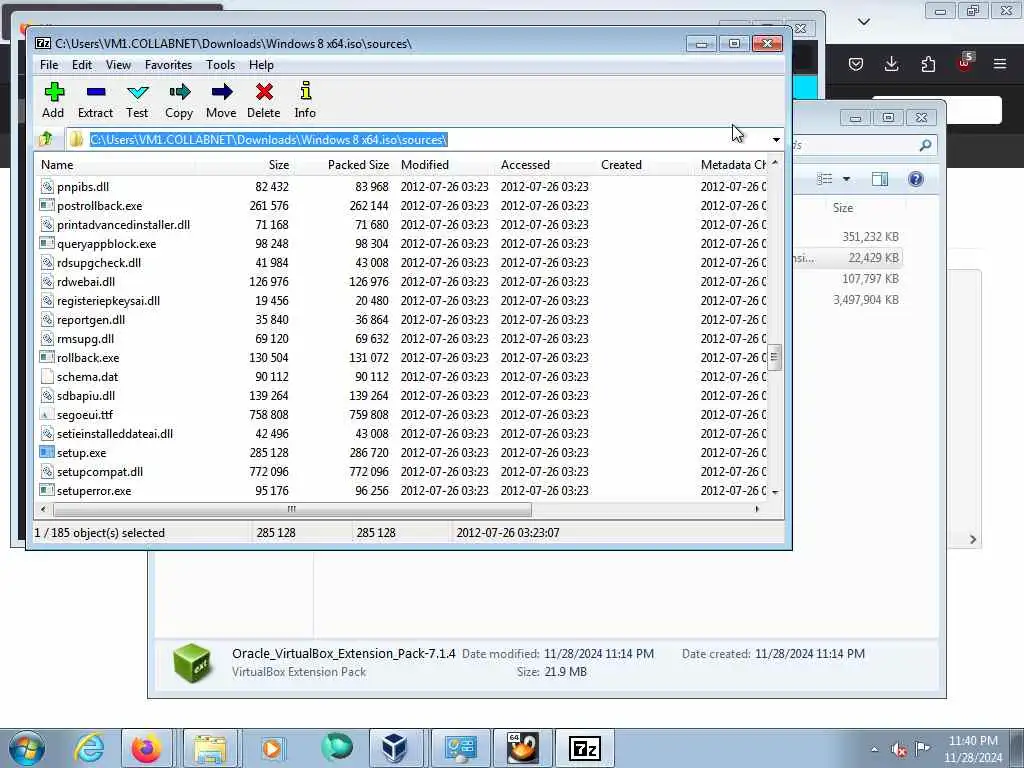The height and width of the screenshot is (768, 1024).
Task: Open the View menu
Action: [118, 65]
